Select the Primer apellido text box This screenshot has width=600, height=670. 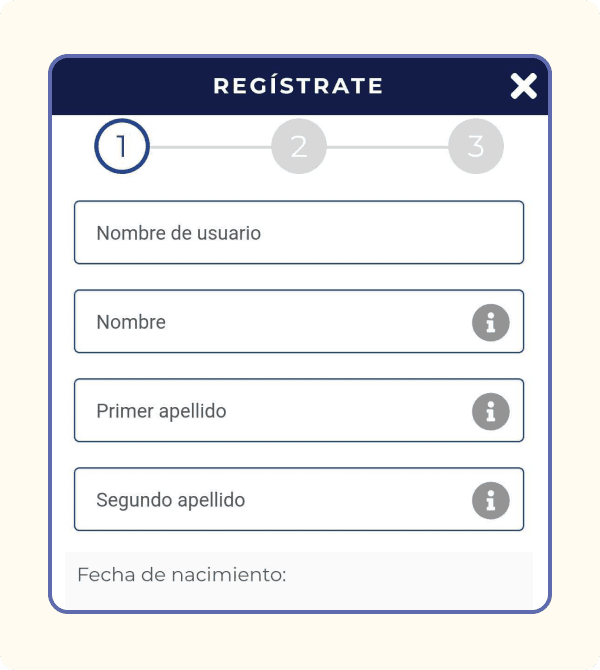[x=270, y=411]
